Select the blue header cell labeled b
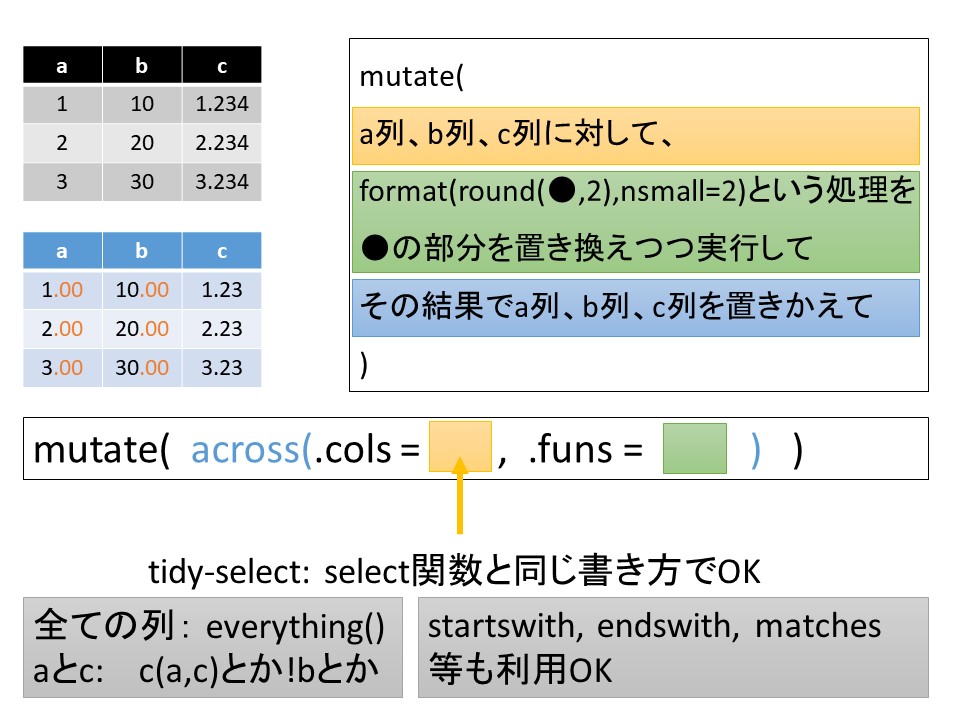 (142, 252)
